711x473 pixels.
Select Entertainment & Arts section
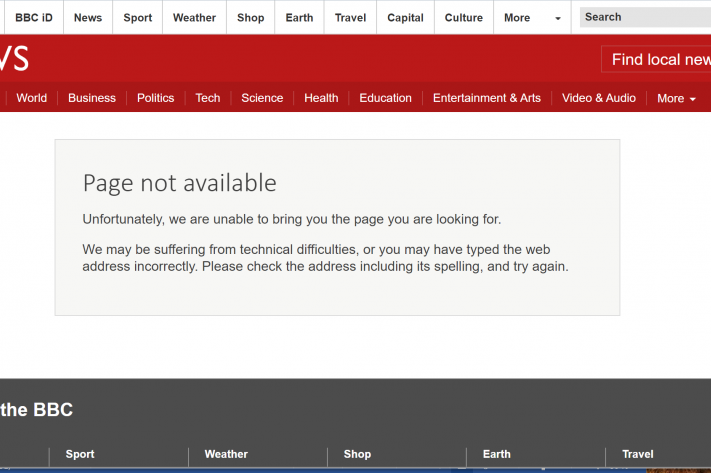(486, 98)
